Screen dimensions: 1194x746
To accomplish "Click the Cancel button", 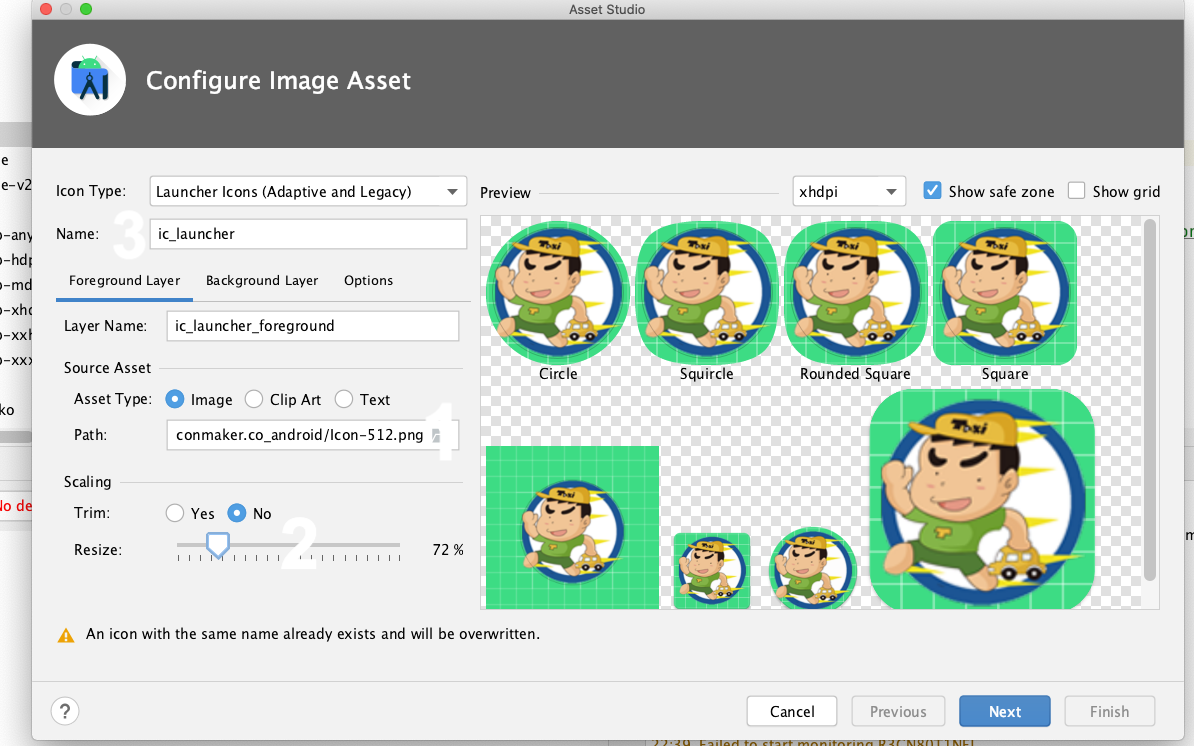I will click(792, 711).
